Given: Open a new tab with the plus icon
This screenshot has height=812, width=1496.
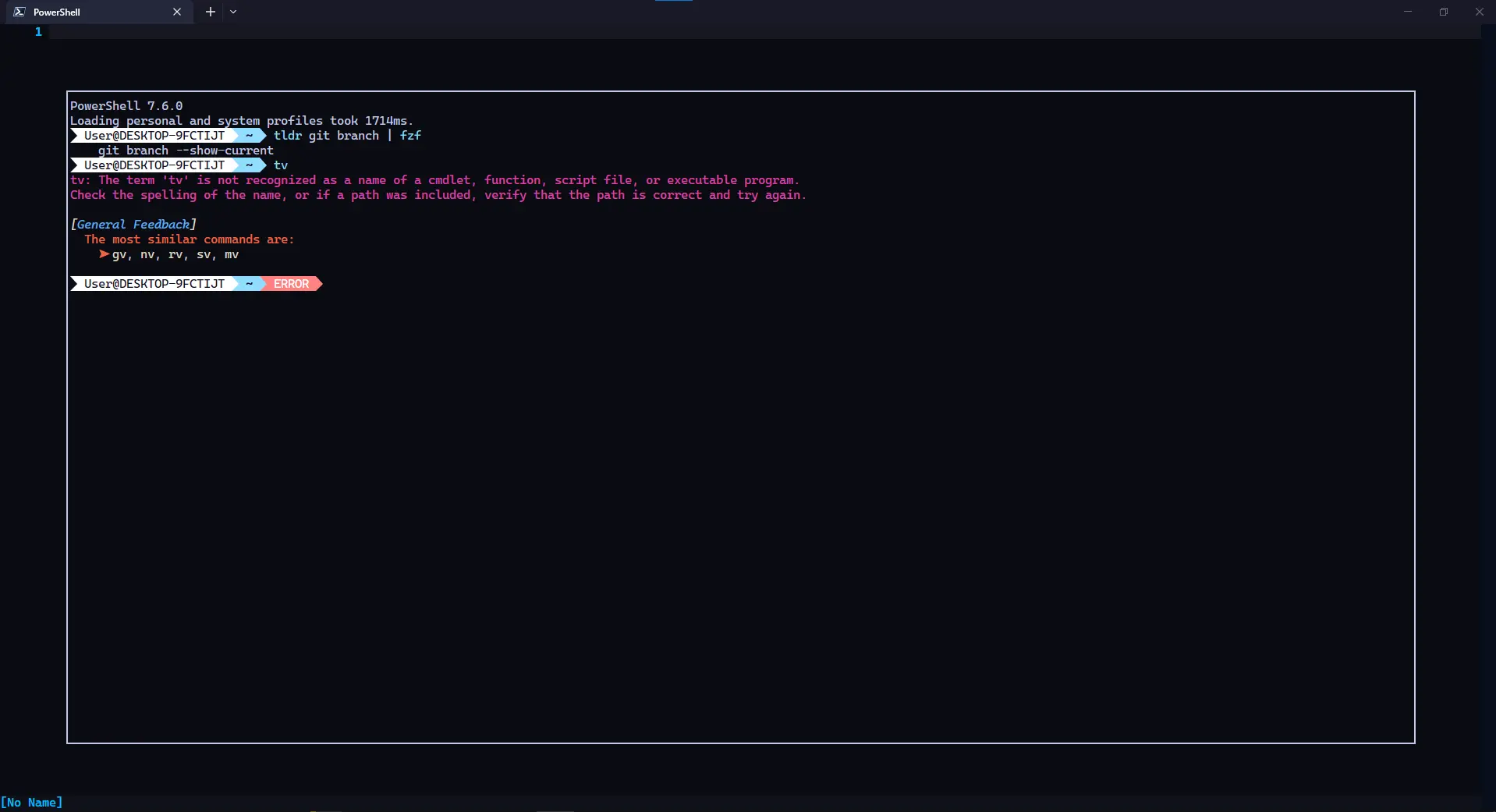Looking at the screenshot, I should [209, 12].
